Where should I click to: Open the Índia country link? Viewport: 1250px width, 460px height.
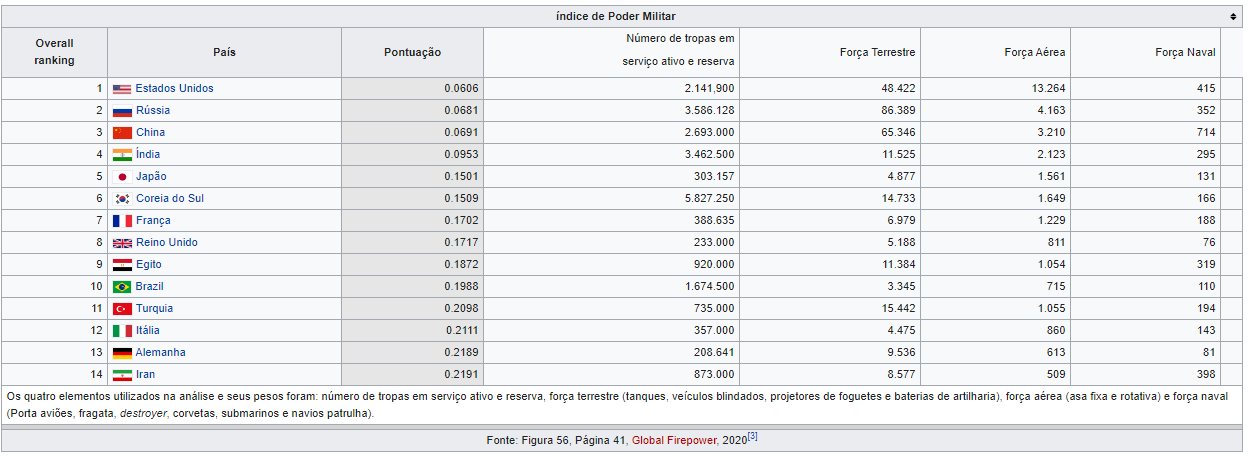tap(148, 154)
